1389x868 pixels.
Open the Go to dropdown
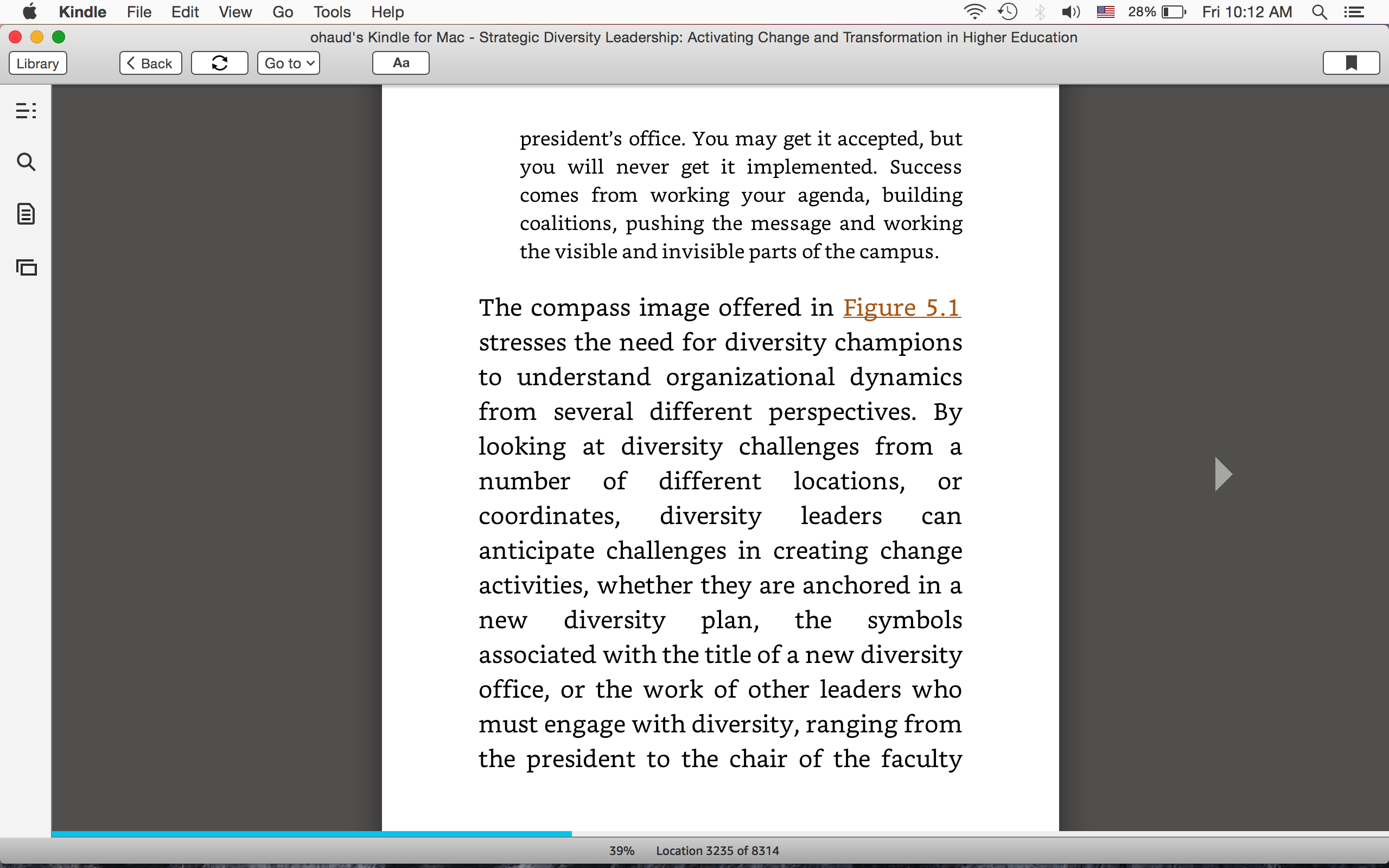tap(289, 63)
